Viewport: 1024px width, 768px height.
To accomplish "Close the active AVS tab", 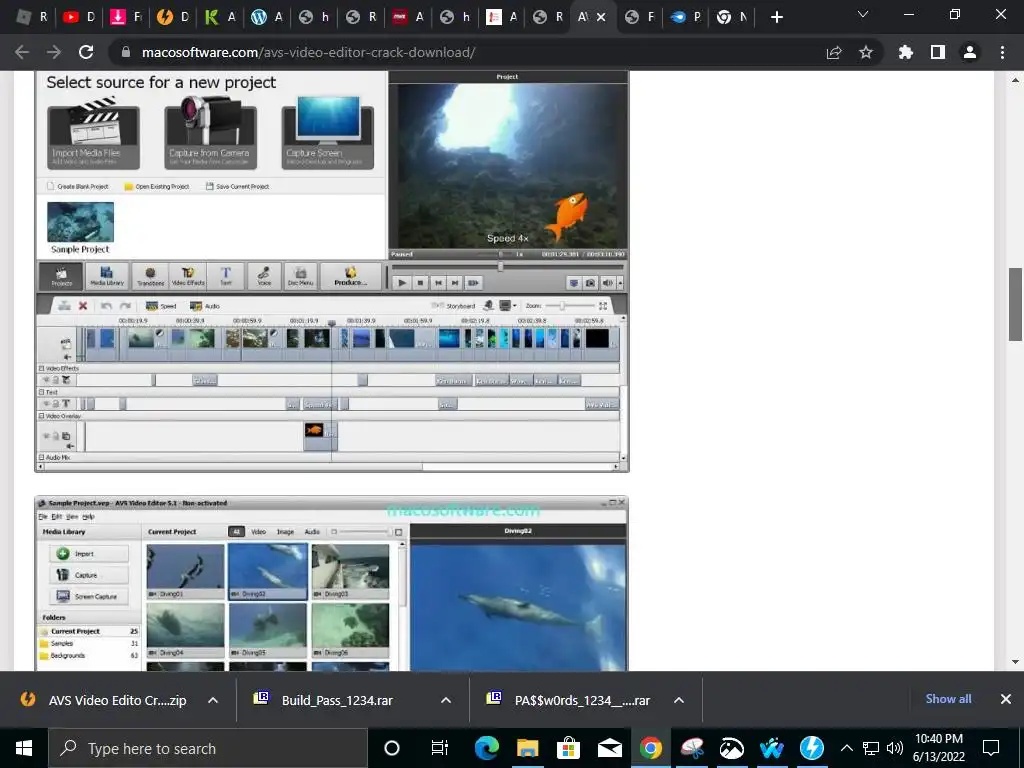I will tap(601, 17).
